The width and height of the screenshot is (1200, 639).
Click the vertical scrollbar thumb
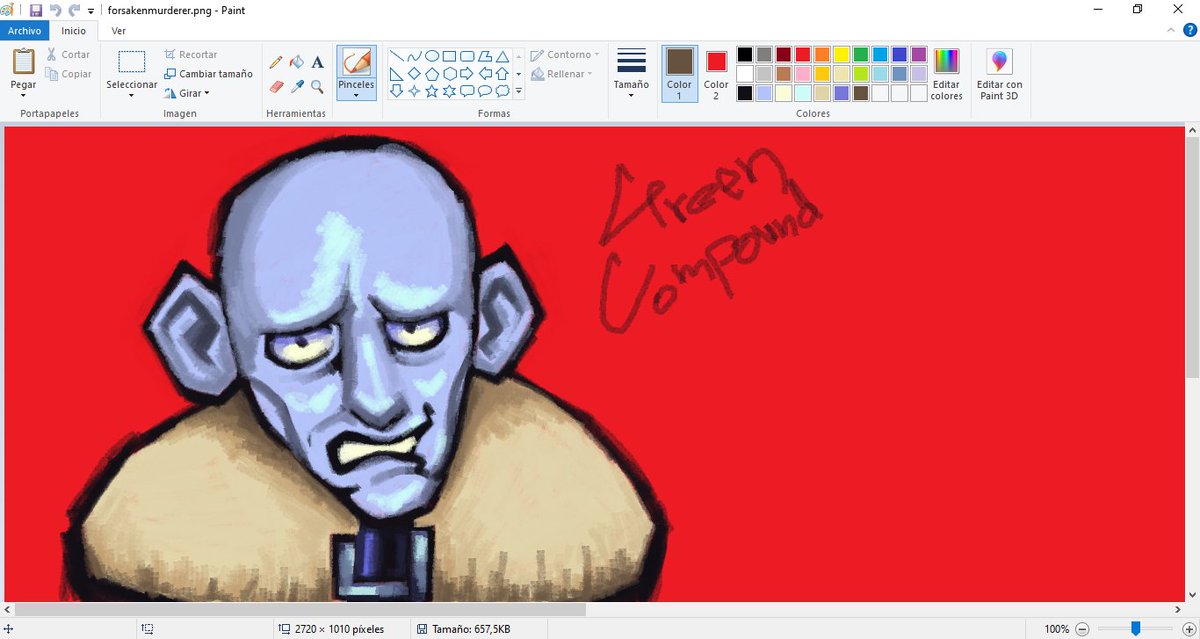1193,258
